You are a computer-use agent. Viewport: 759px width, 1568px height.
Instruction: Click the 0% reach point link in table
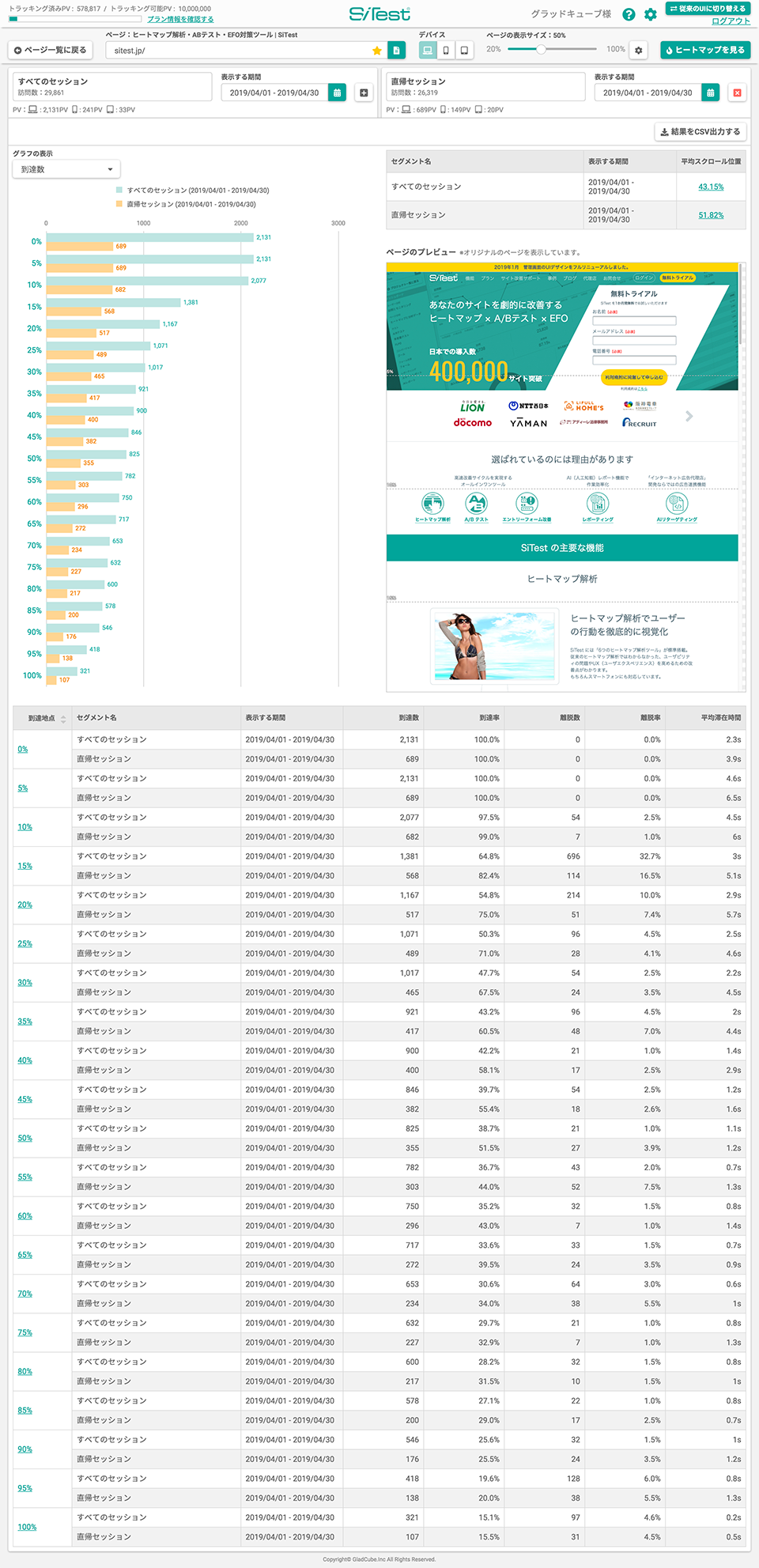(x=23, y=749)
